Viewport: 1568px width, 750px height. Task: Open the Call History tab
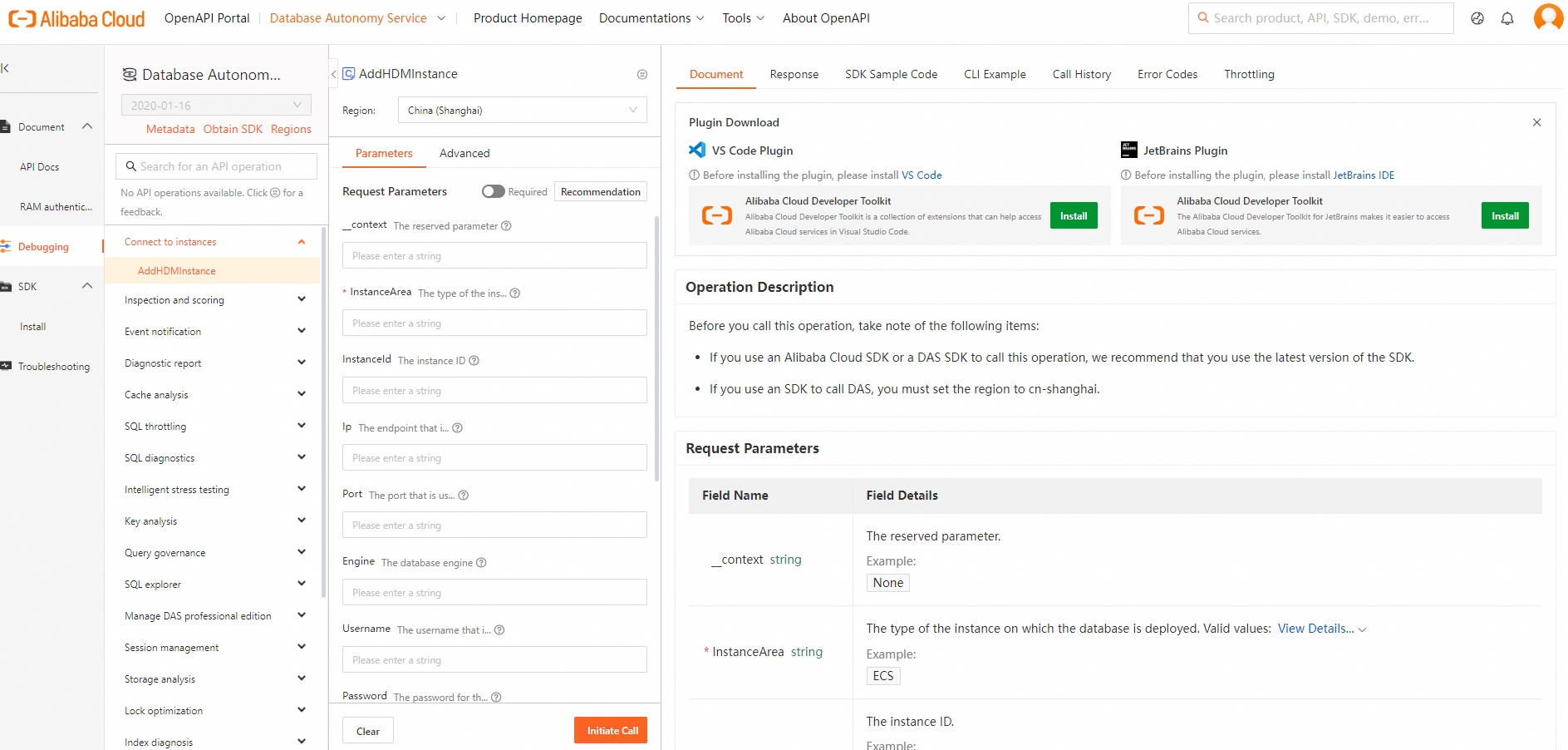[x=1081, y=74]
